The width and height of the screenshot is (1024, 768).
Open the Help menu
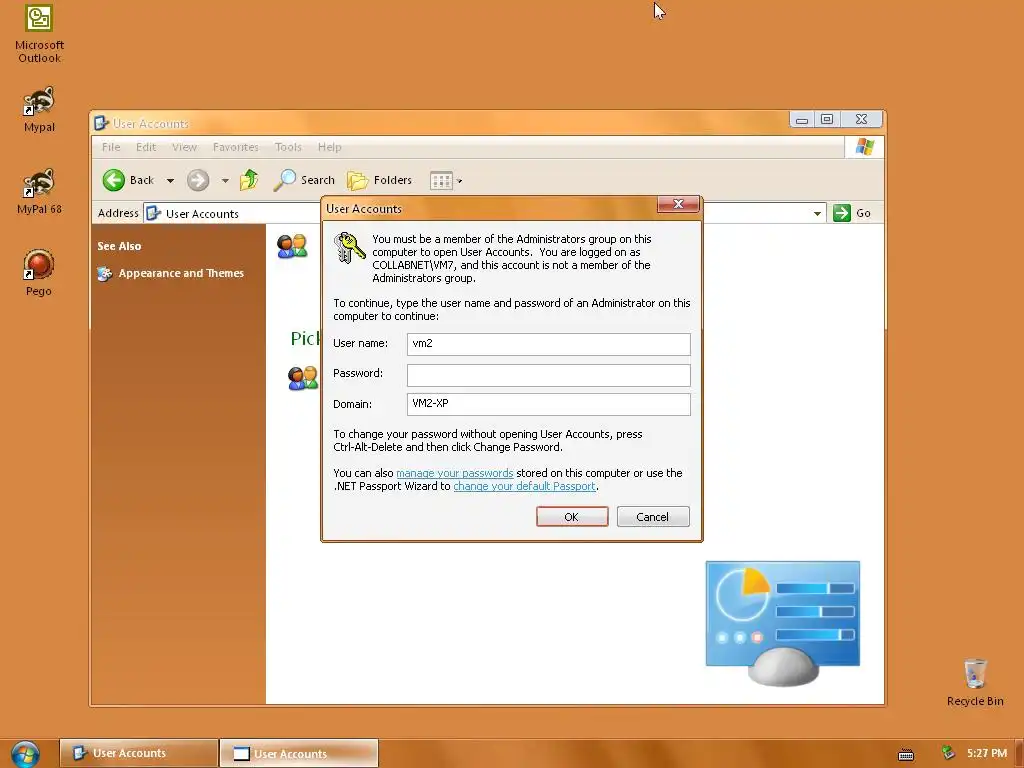pyautogui.click(x=329, y=147)
